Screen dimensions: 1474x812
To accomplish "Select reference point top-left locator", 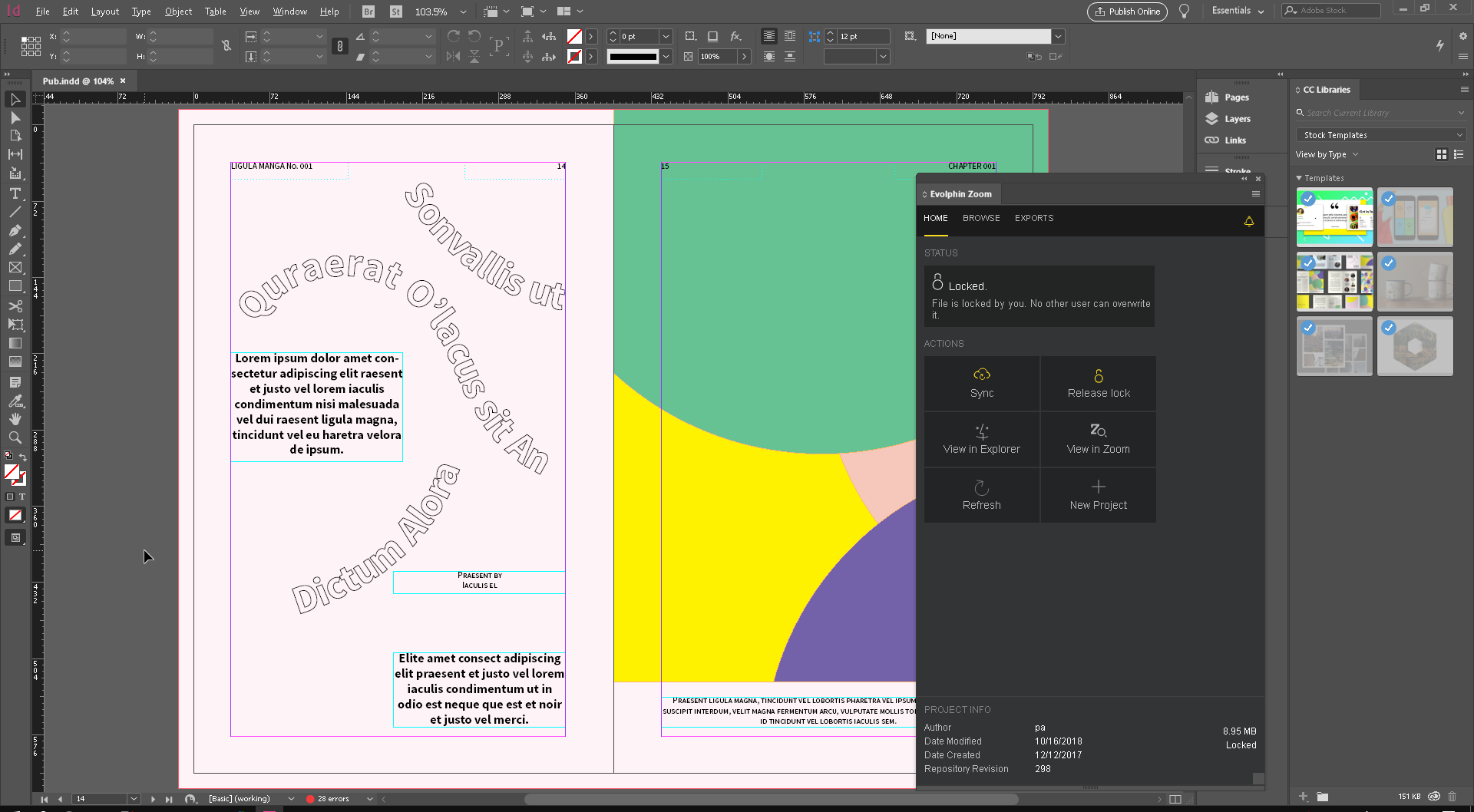I will click(24, 38).
